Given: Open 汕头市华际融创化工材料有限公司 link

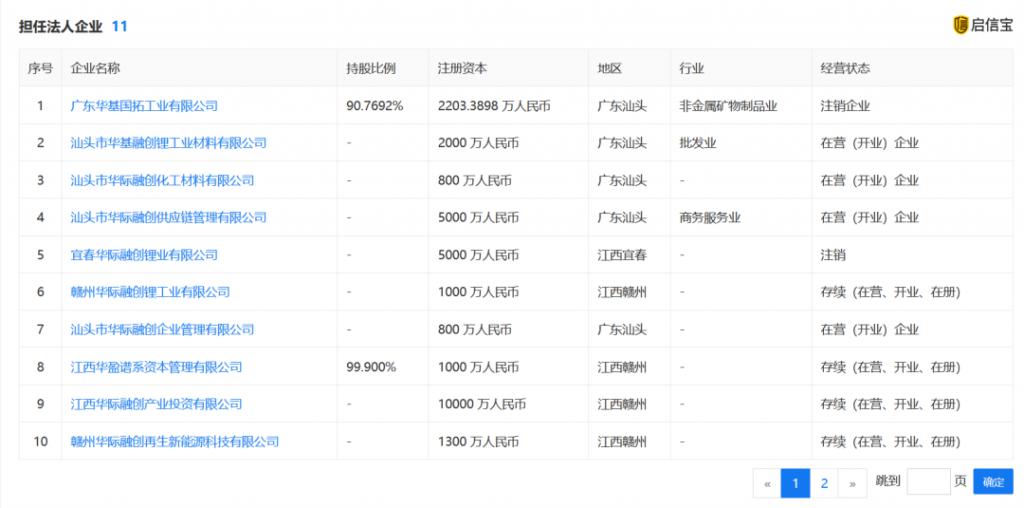Looking at the screenshot, I should 162,180.
